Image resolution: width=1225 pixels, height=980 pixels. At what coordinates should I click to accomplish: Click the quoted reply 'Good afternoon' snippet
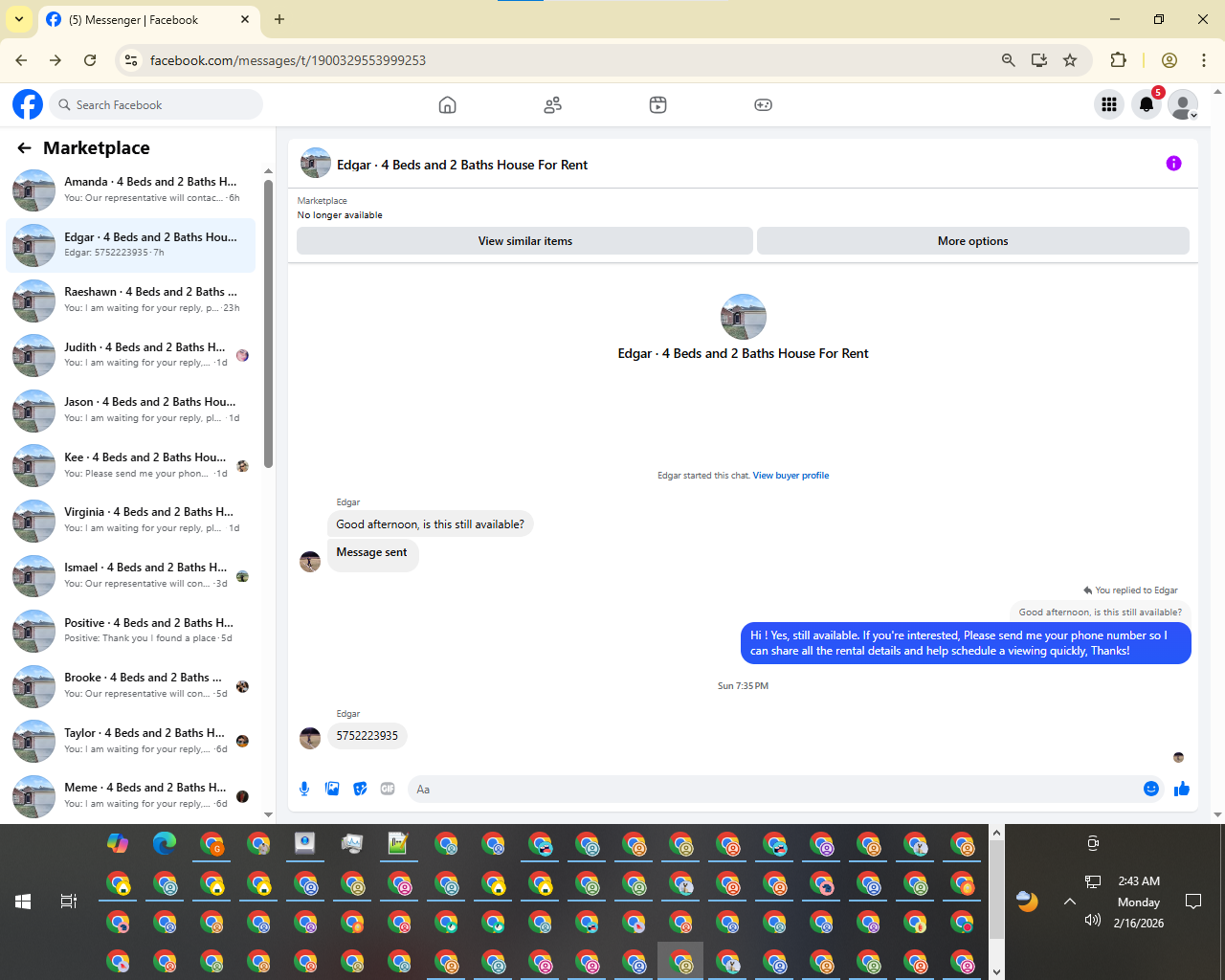(1100, 612)
